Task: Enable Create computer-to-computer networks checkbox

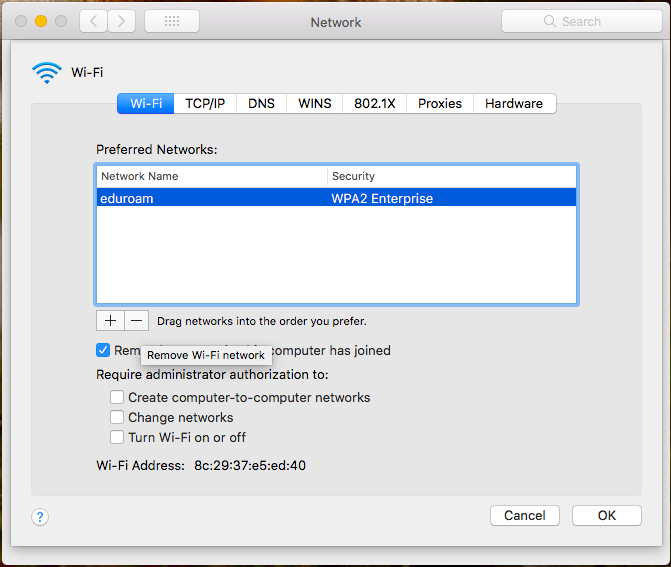Action: click(117, 397)
